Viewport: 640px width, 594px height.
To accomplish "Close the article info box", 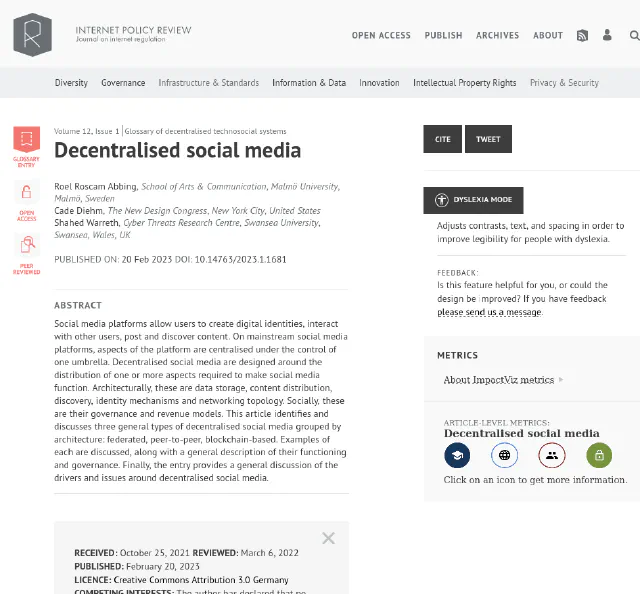I will point(328,538).
